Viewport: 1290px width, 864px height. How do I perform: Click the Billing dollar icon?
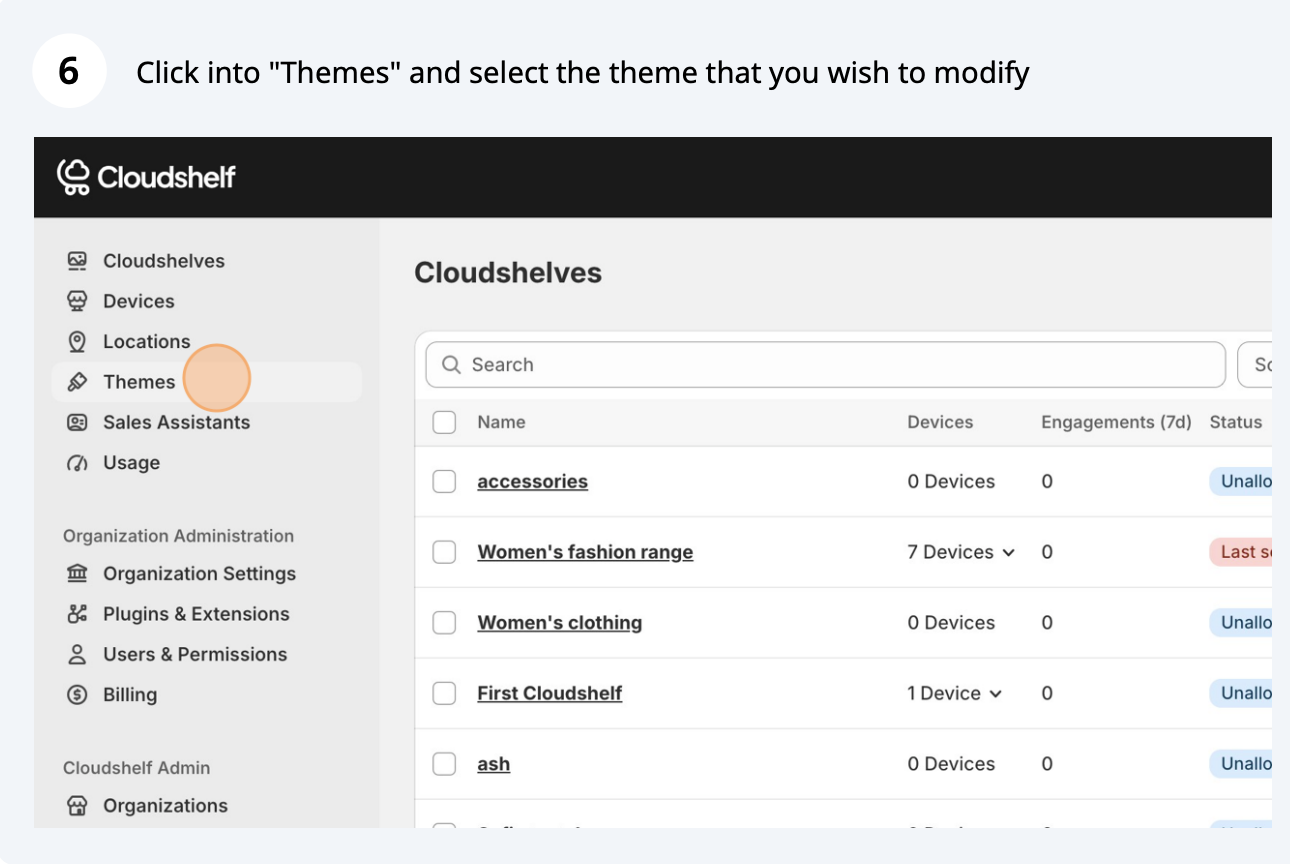coord(77,695)
